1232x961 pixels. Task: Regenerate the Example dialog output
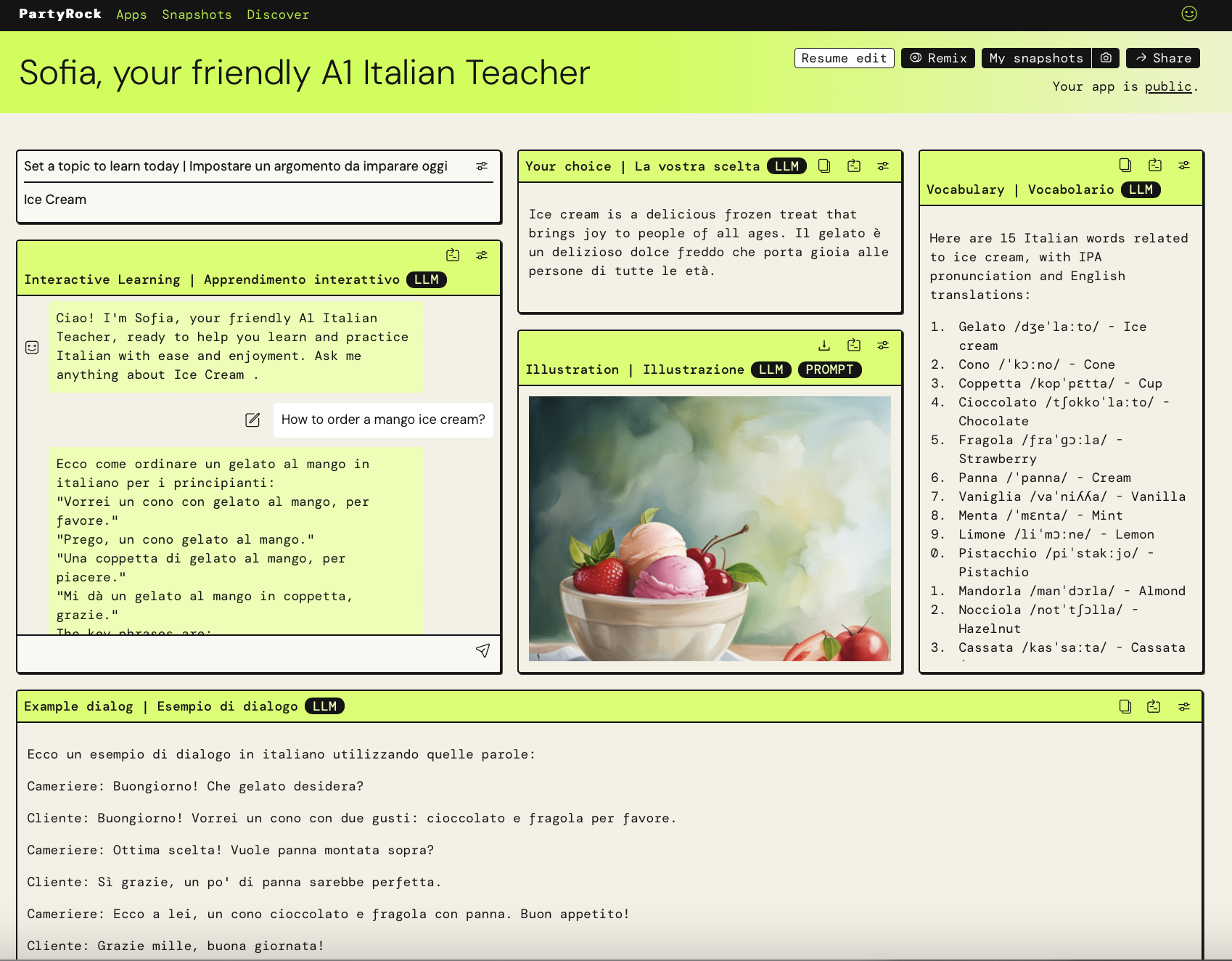[x=1154, y=706]
